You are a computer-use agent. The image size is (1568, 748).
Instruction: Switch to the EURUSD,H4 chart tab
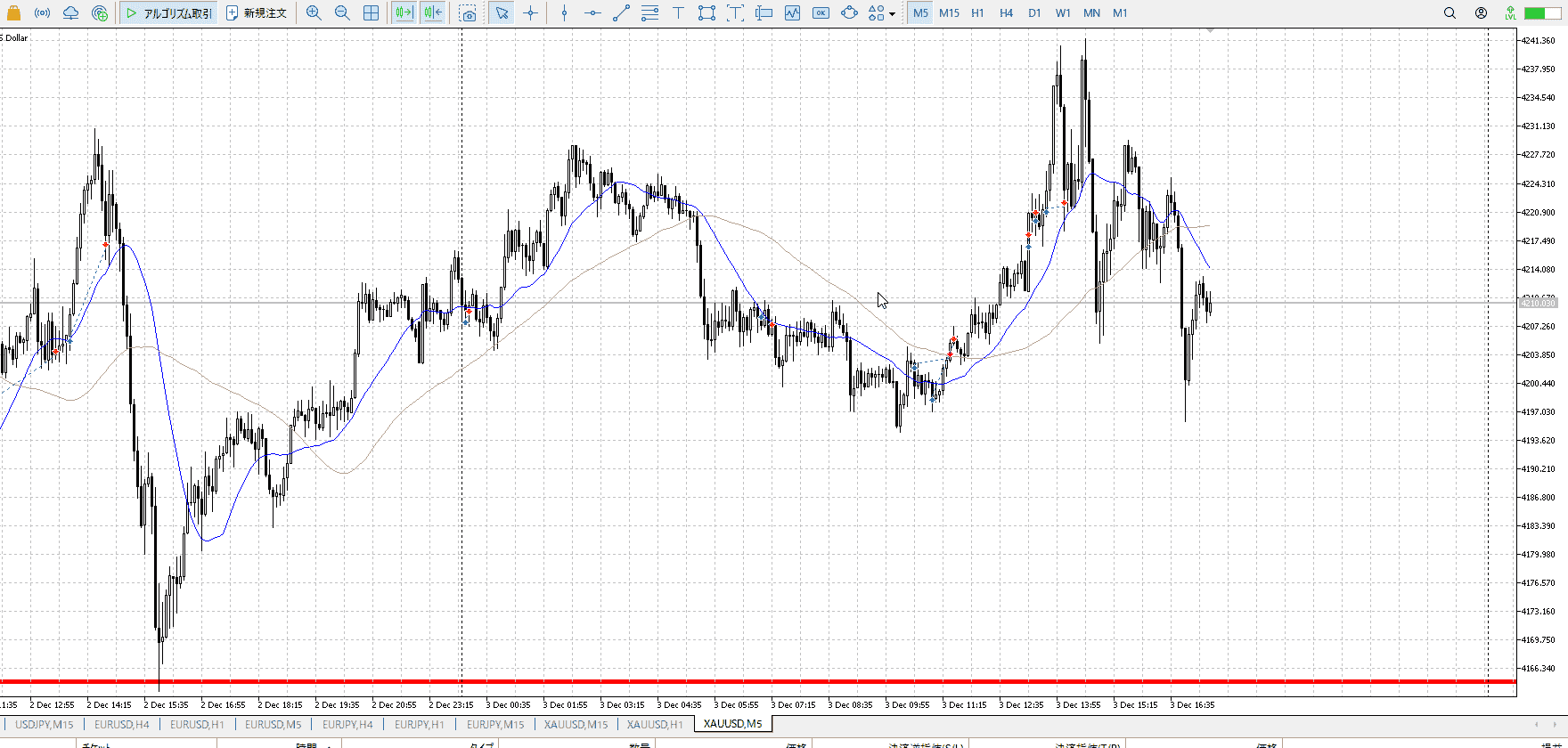pyautogui.click(x=122, y=724)
